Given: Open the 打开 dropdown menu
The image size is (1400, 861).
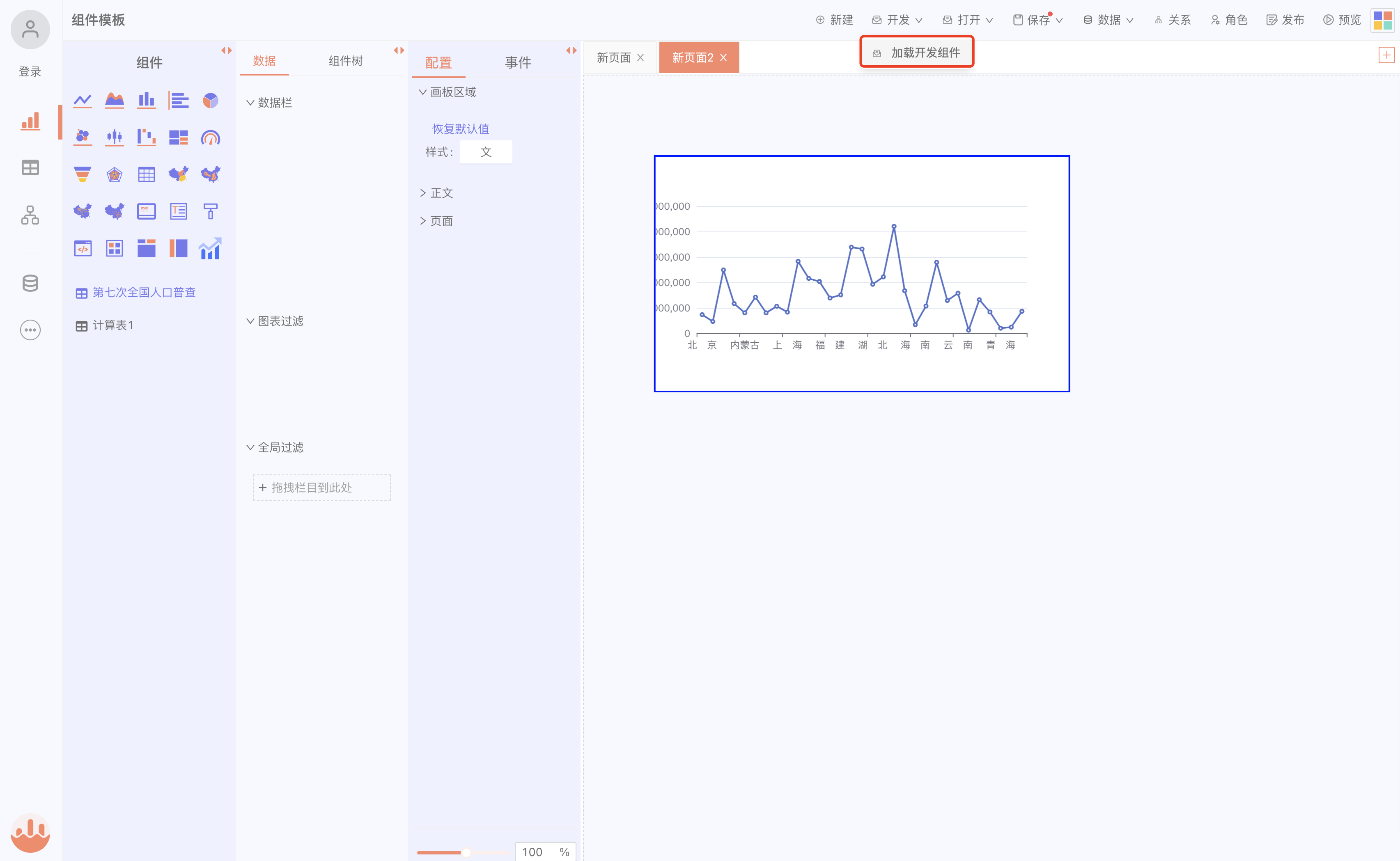Looking at the screenshot, I should 968,20.
